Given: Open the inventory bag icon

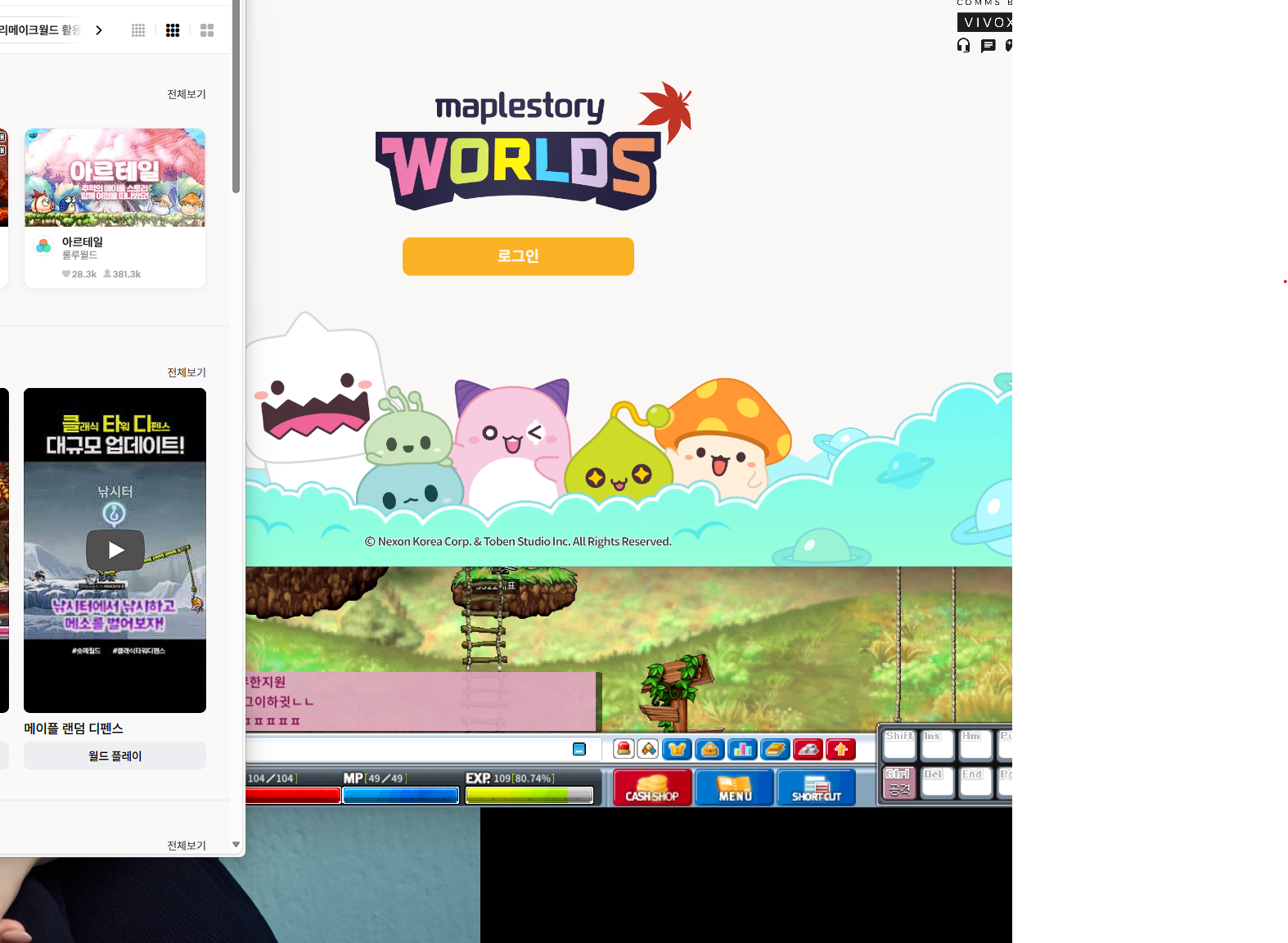Looking at the screenshot, I should (709, 749).
